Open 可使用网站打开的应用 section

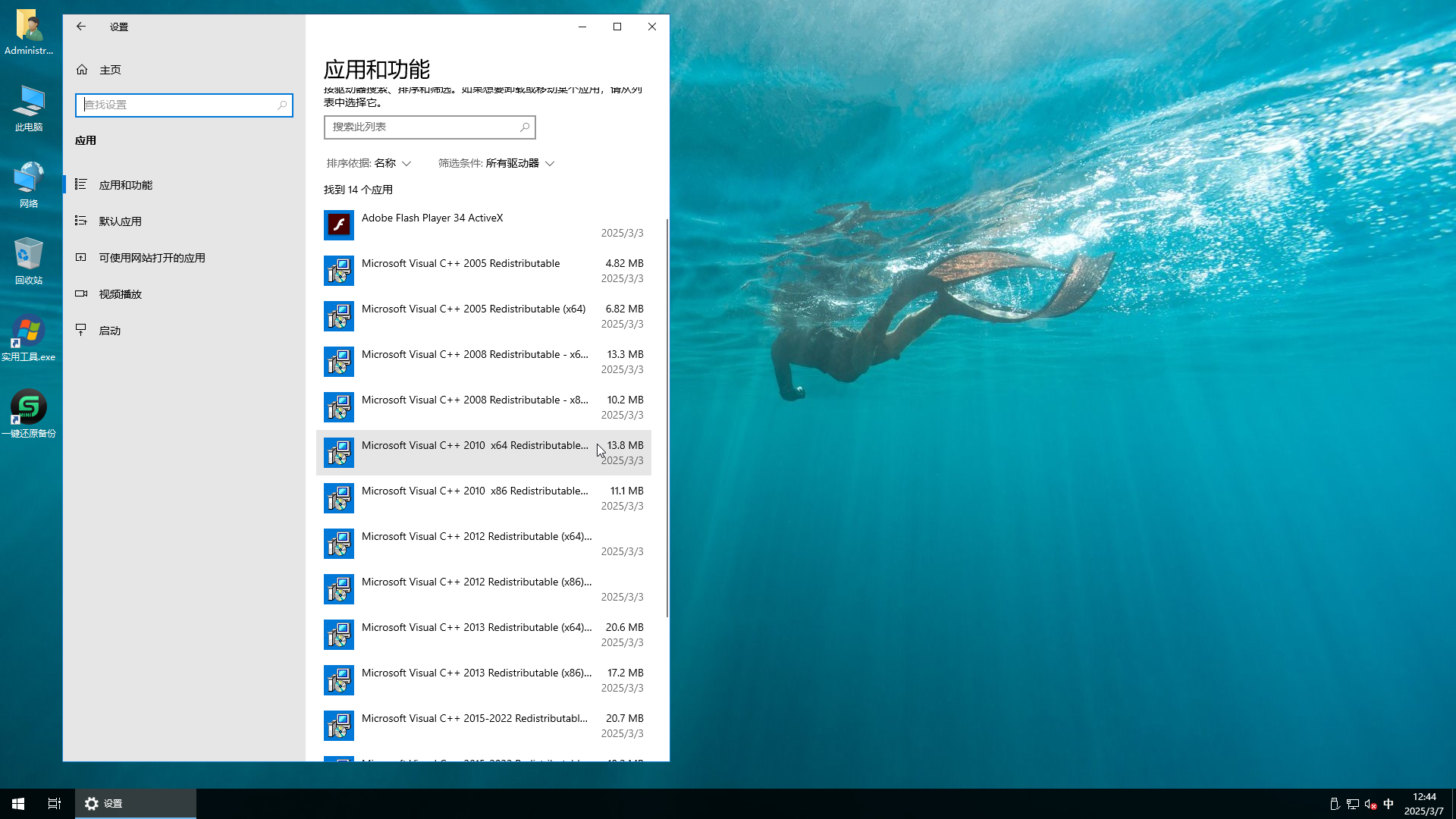coord(184,258)
